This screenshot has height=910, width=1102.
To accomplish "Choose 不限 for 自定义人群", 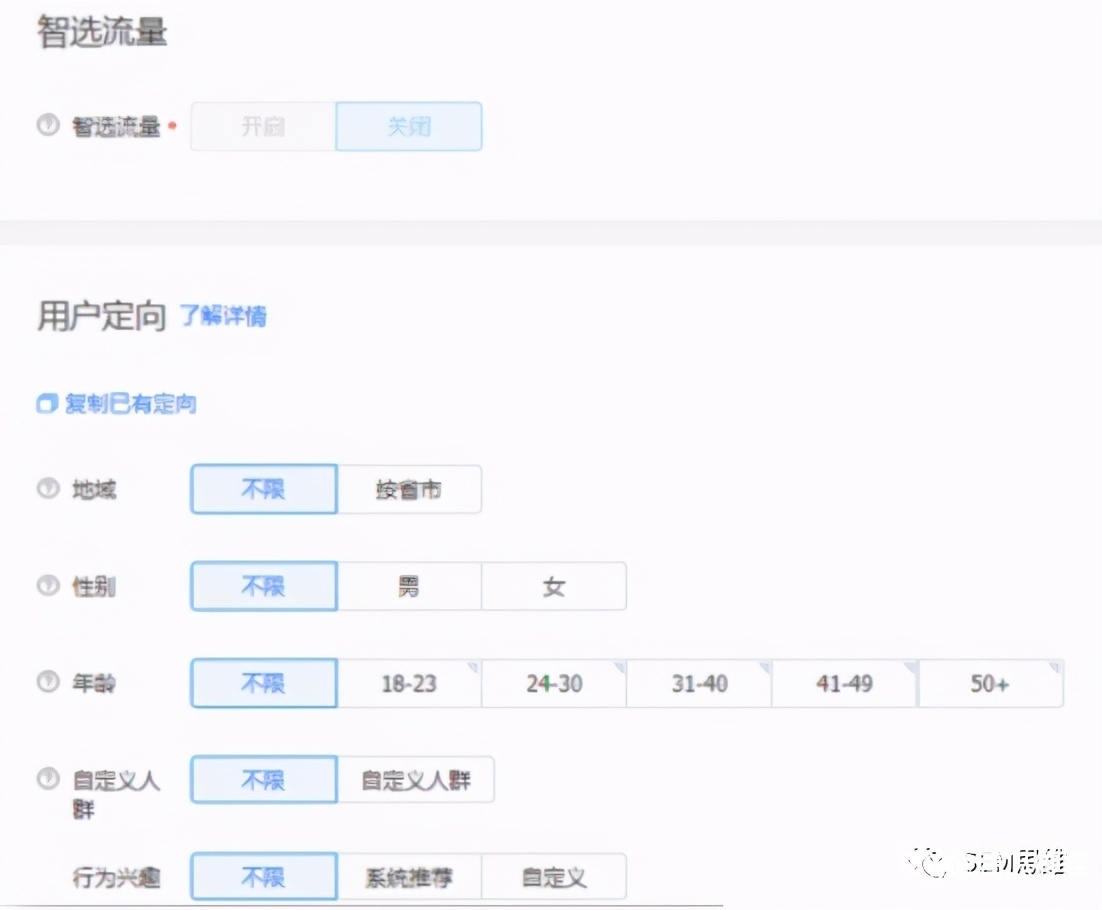I will [264, 780].
